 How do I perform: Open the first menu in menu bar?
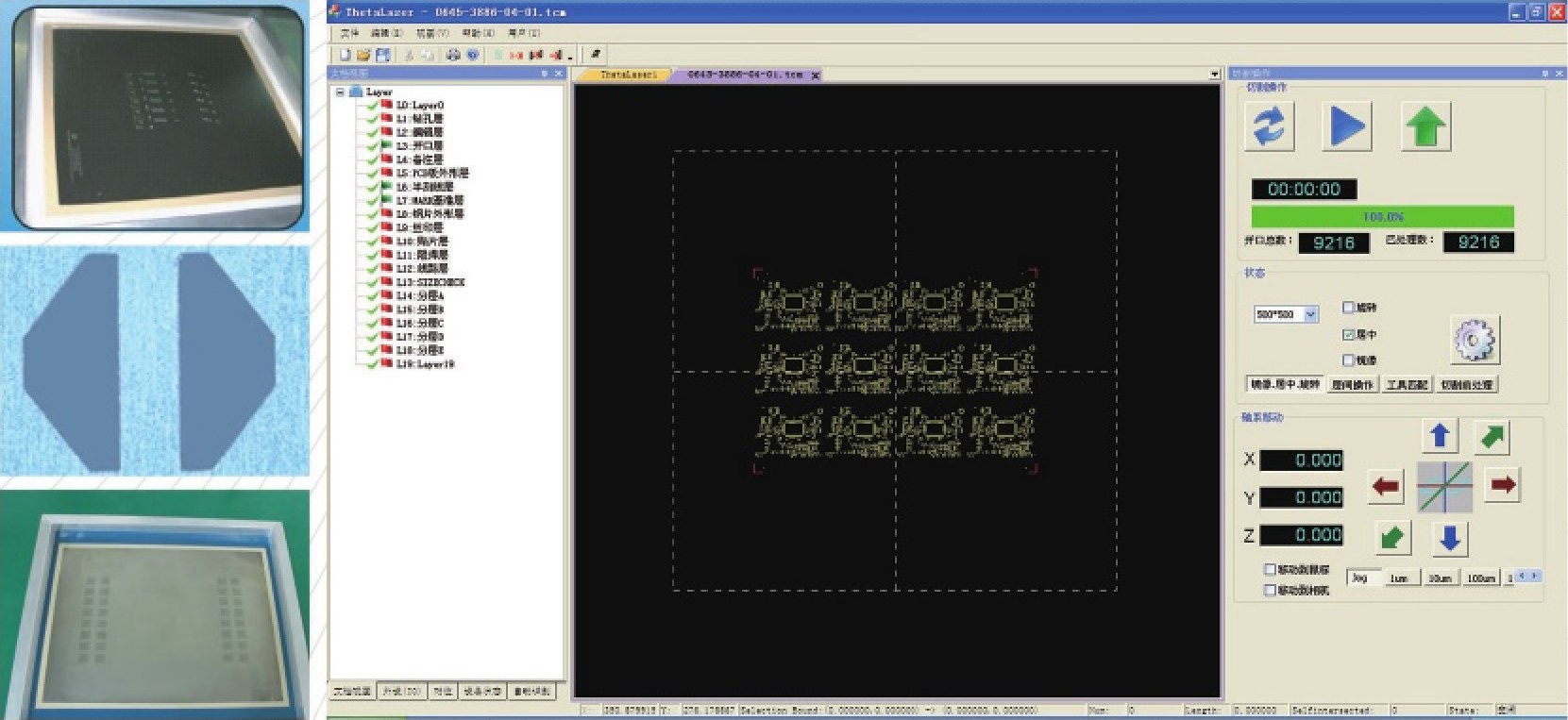(349, 33)
